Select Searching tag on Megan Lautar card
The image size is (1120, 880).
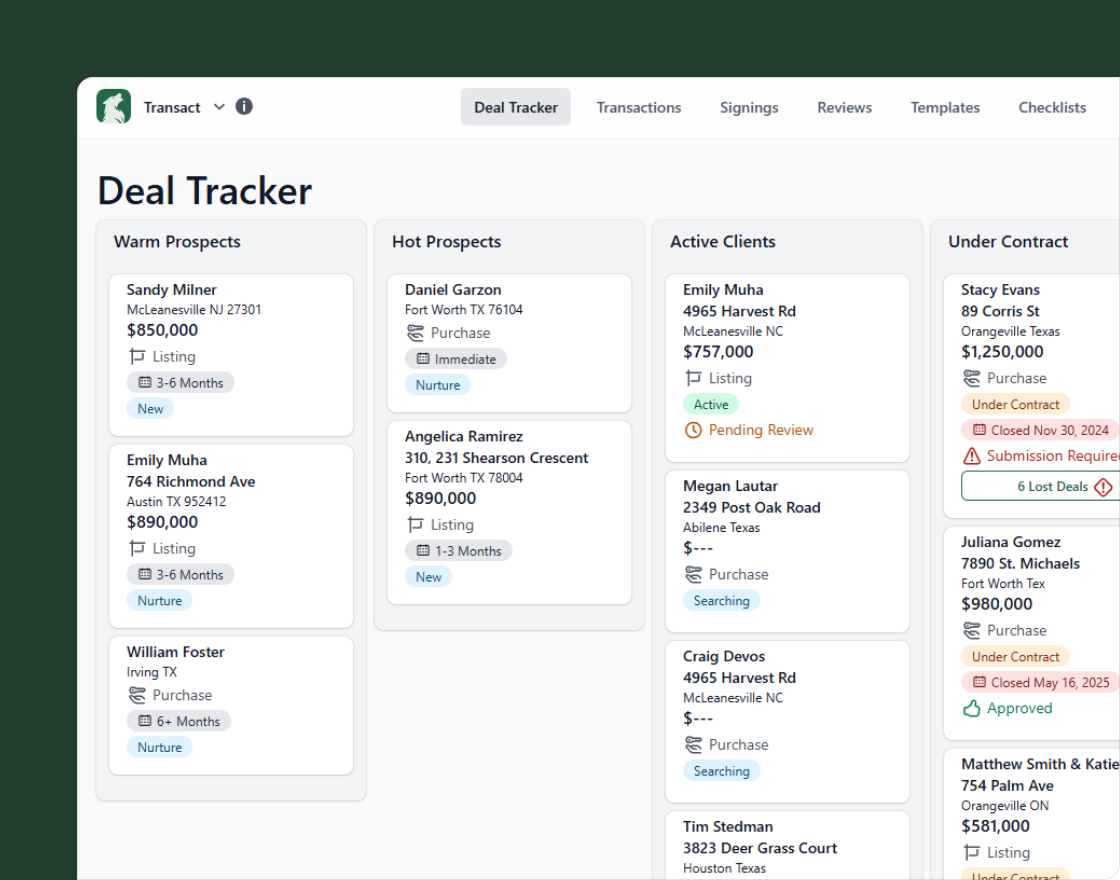(721, 601)
